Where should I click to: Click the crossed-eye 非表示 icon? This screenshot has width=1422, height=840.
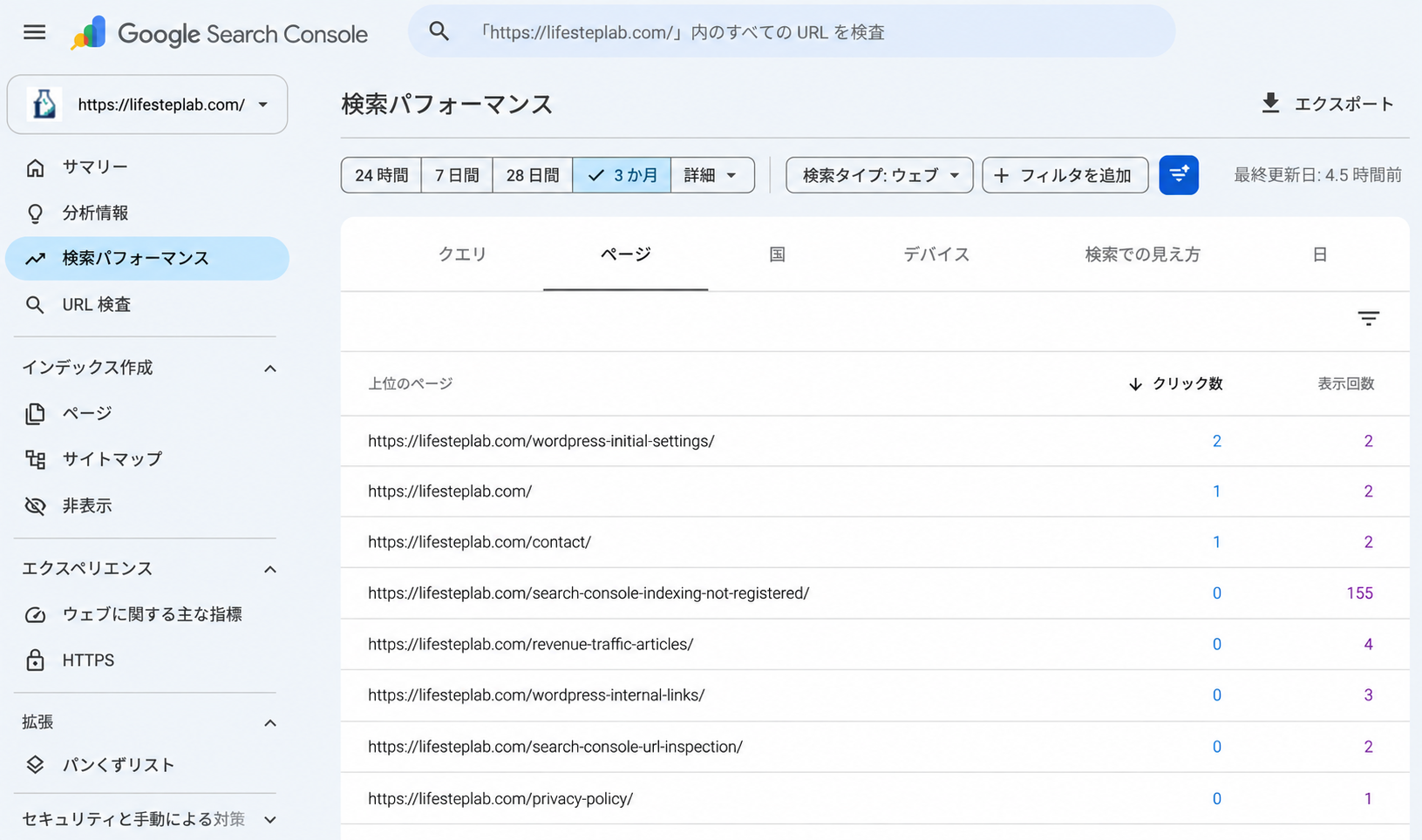tap(35, 506)
